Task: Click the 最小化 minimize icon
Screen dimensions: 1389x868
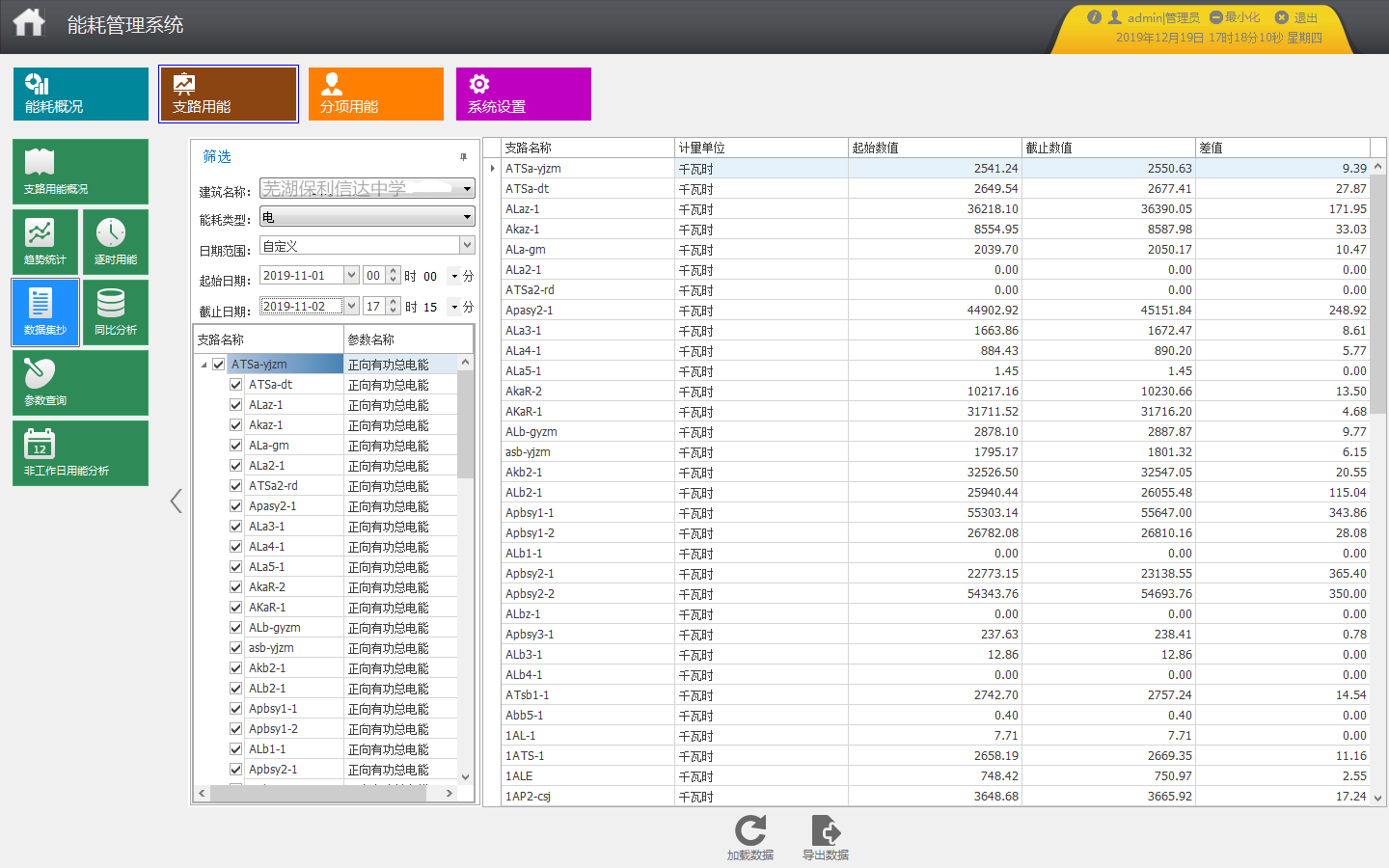Action: 1216,17
